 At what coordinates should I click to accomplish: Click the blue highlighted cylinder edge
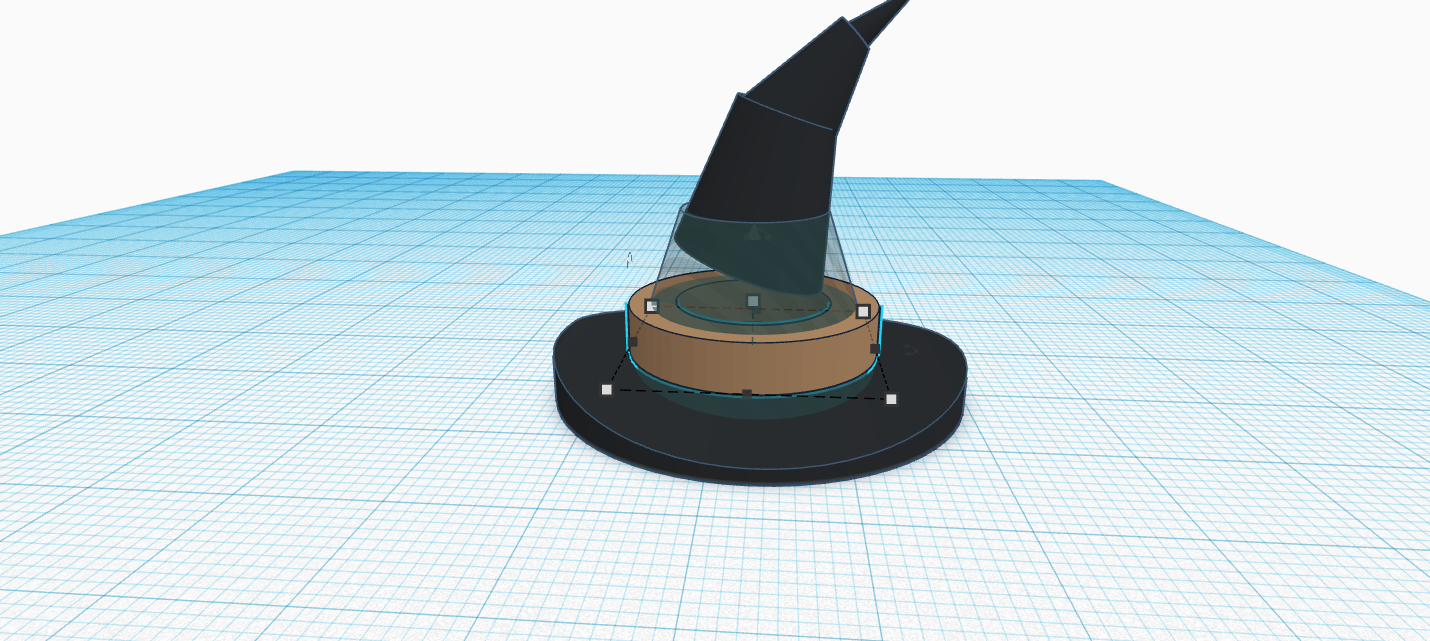pyautogui.click(x=627, y=330)
